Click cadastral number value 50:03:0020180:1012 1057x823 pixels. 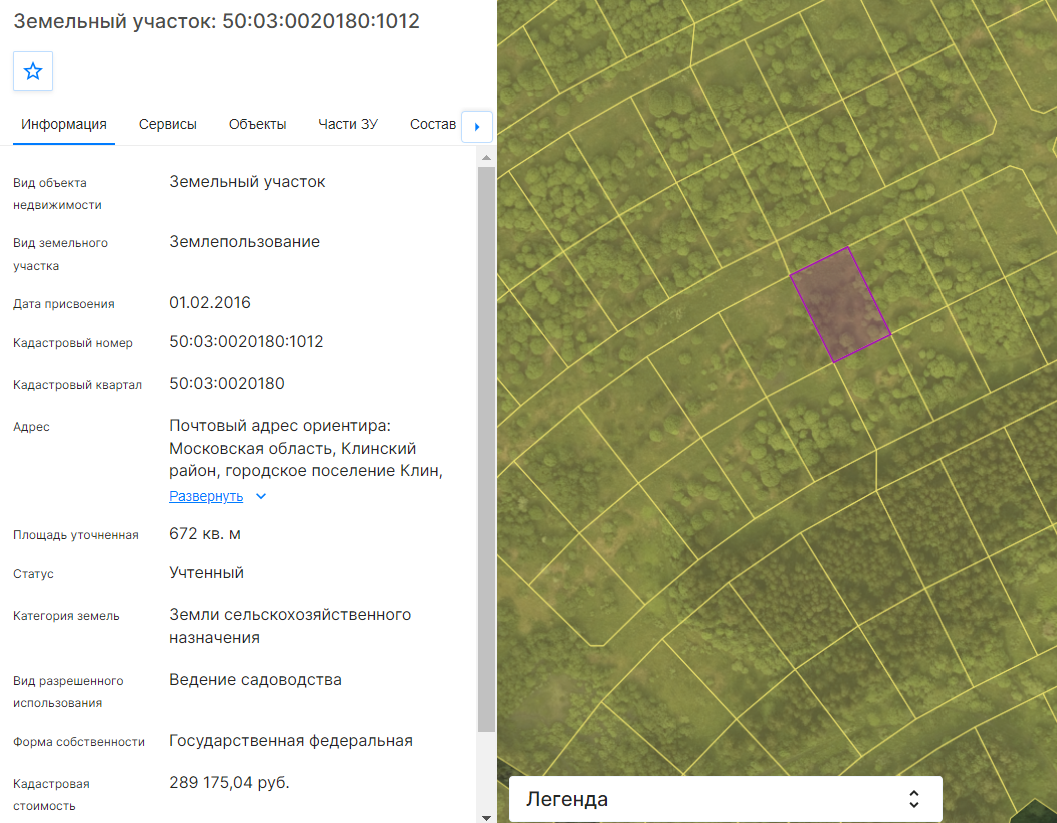(246, 342)
